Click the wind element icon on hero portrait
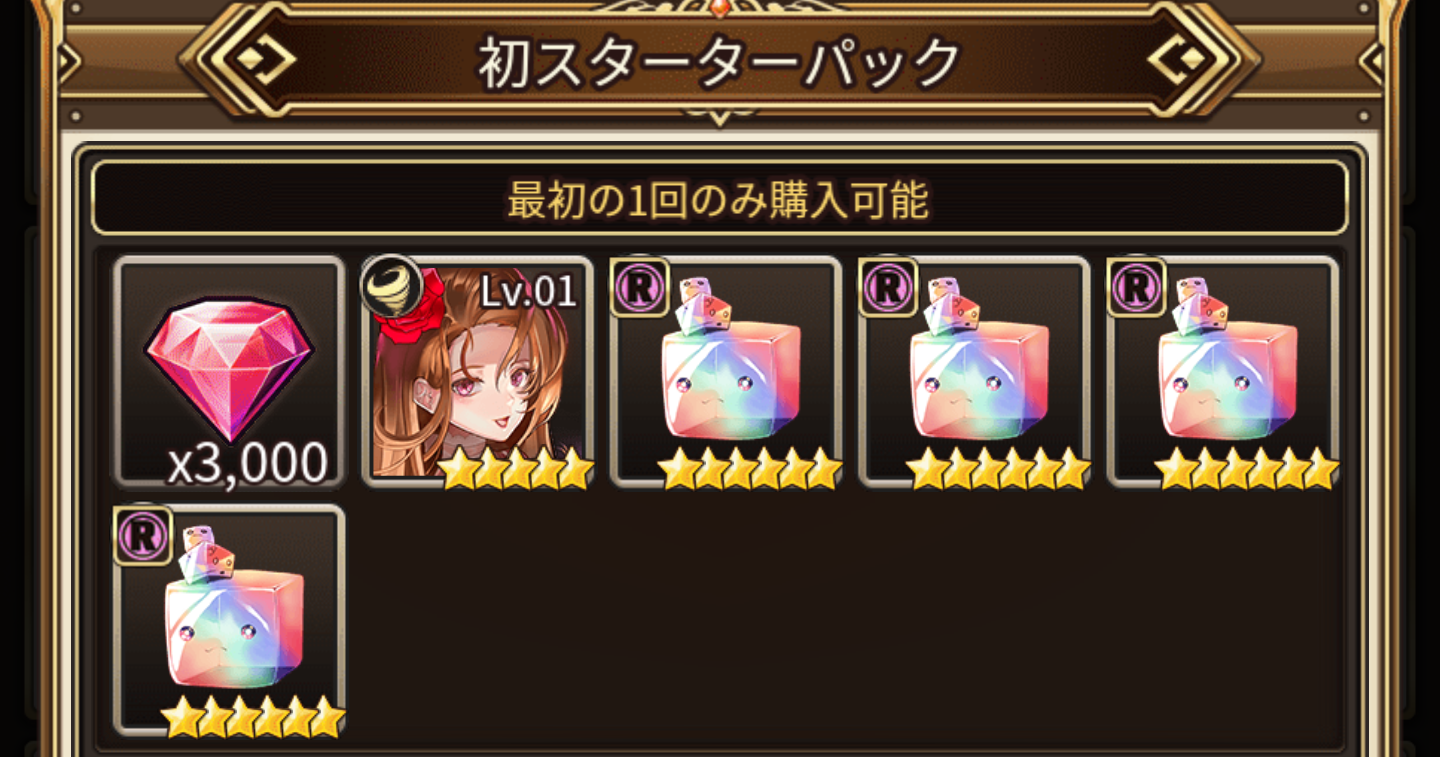 pyautogui.click(x=392, y=286)
